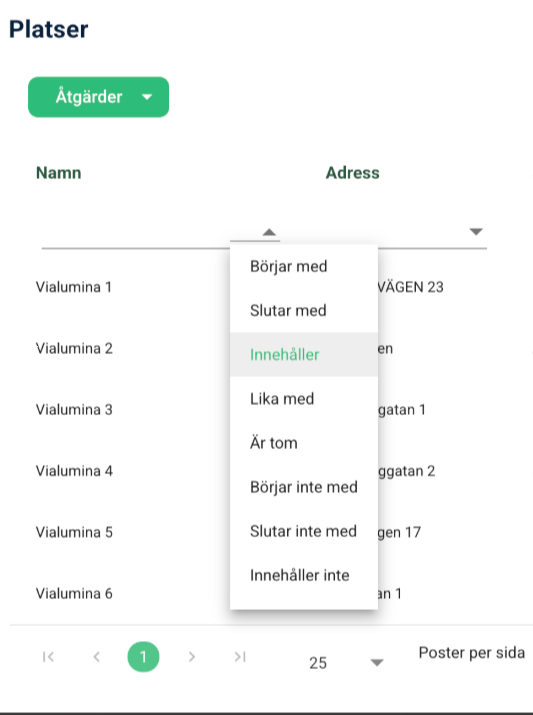Click the caret arrow on Åtgärder
Screen dimensions: 533x715
pyautogui.click(x=147, y=97)
